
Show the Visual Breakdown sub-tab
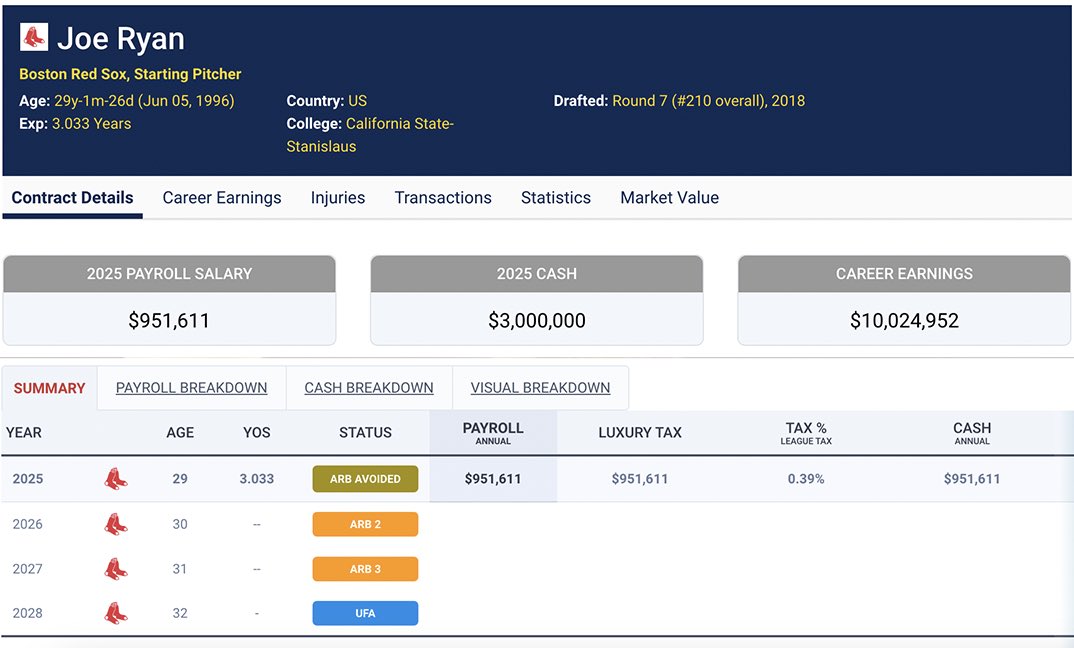[x=540, y=388]
